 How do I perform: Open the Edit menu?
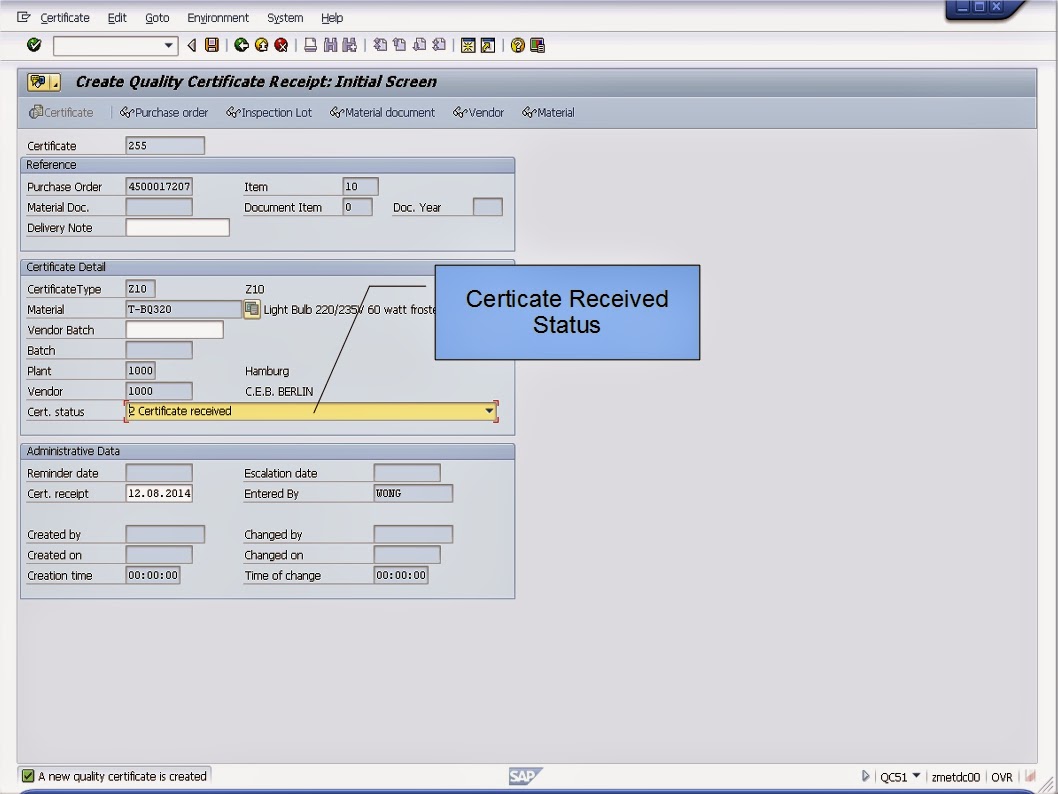(x=117, y=18)
